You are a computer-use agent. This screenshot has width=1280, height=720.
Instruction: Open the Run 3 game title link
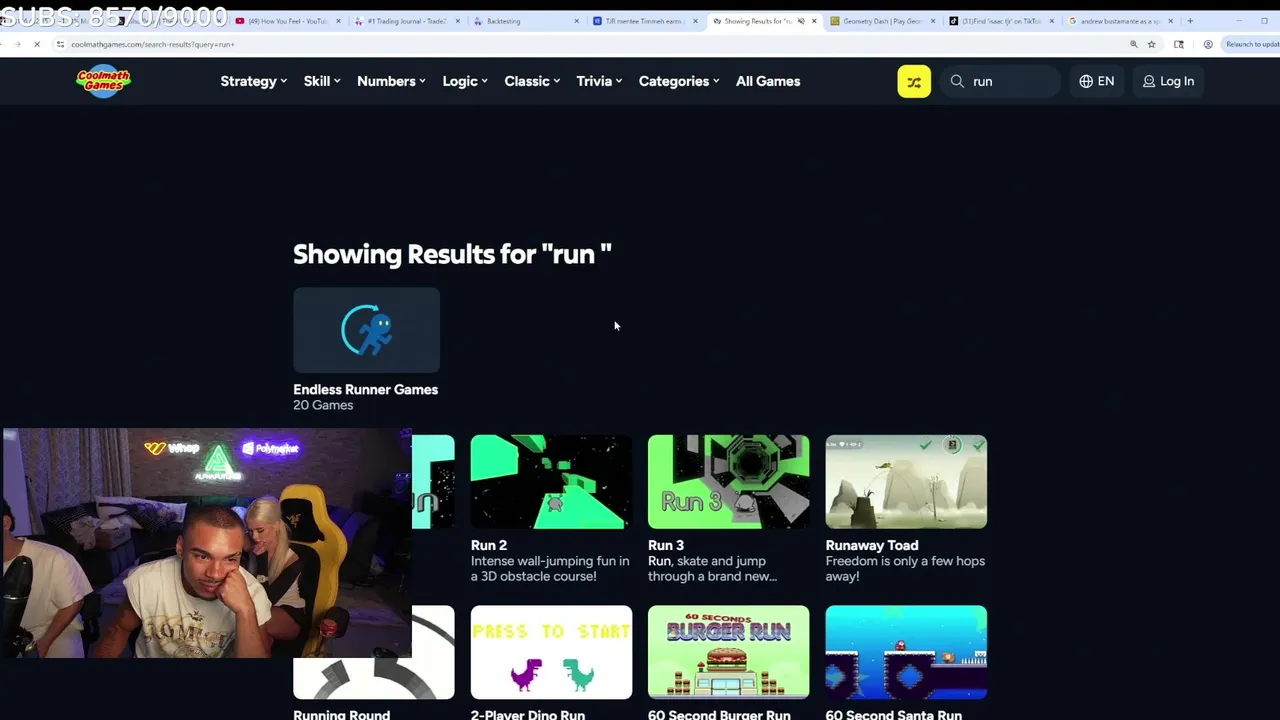tap(666, 545)
